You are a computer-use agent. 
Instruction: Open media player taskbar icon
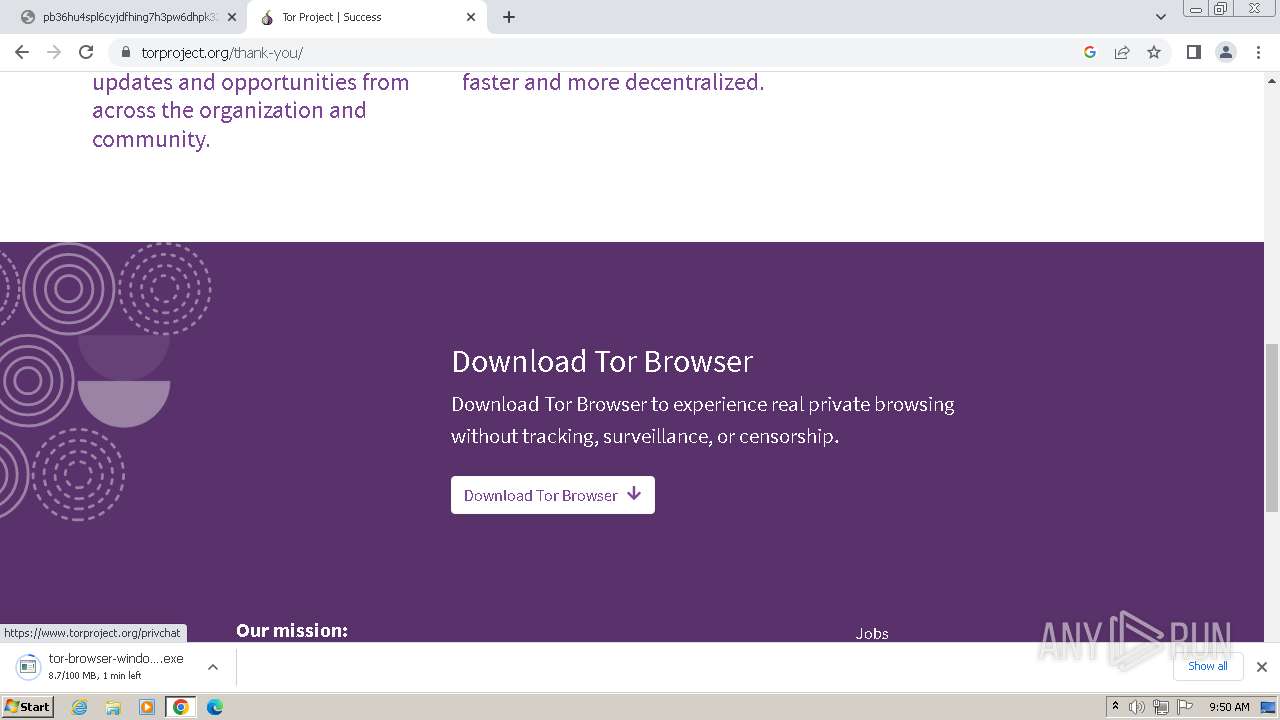coord(147,707)
